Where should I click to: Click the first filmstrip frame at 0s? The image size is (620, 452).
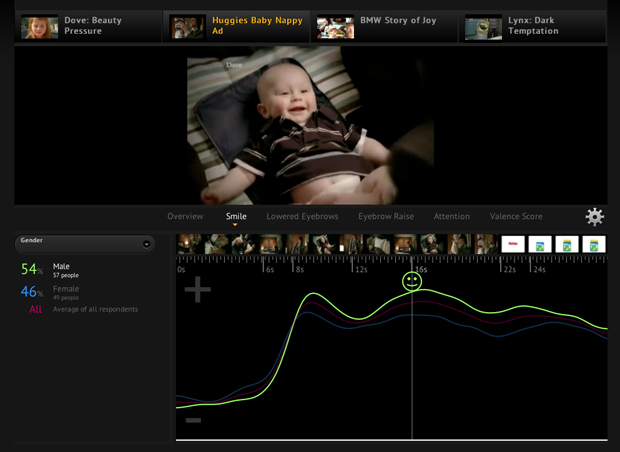pos(188,244)
